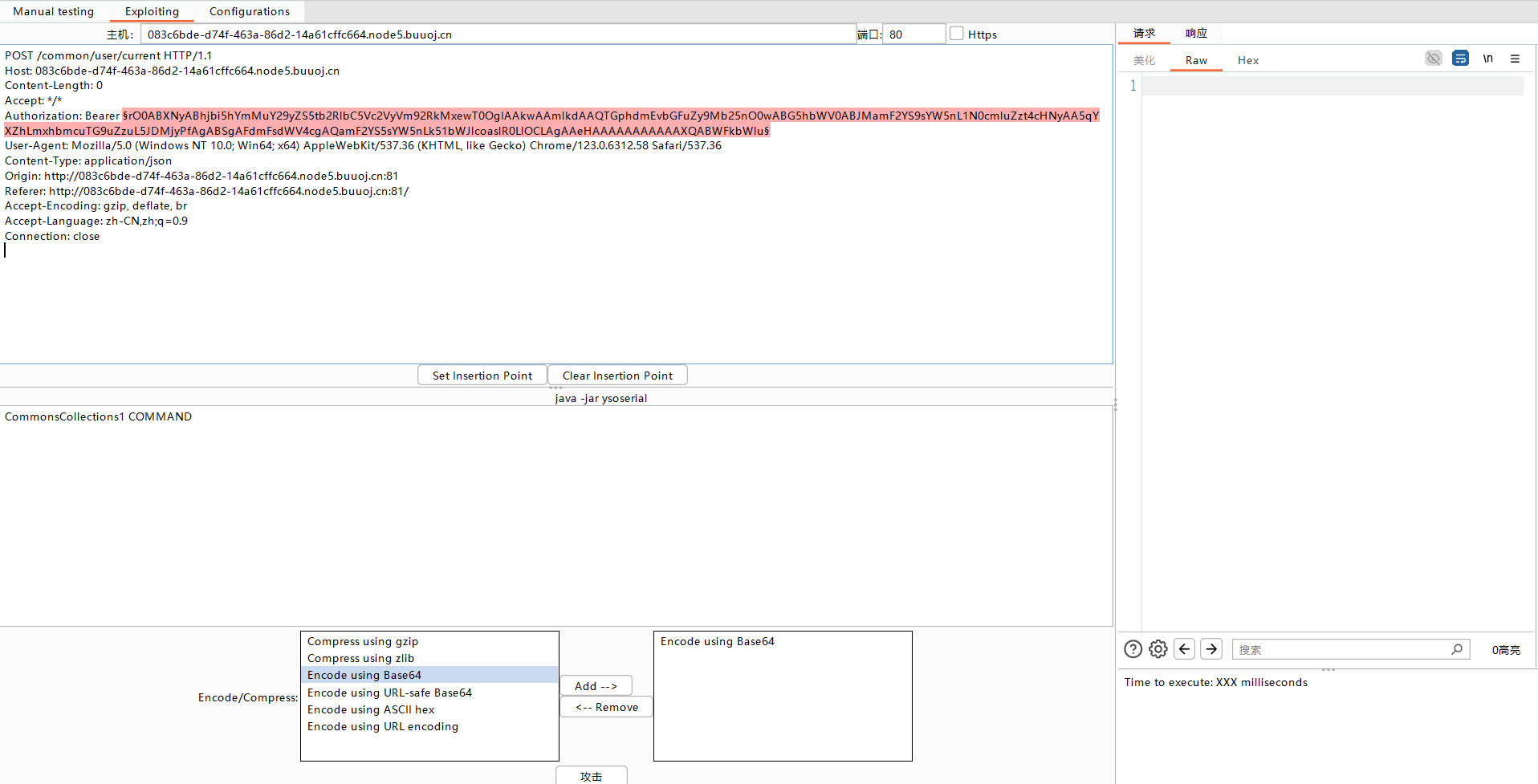This screenshot has width=1538, height=784.
Task: Enable the Https checkbox
Action: point(957,34)
